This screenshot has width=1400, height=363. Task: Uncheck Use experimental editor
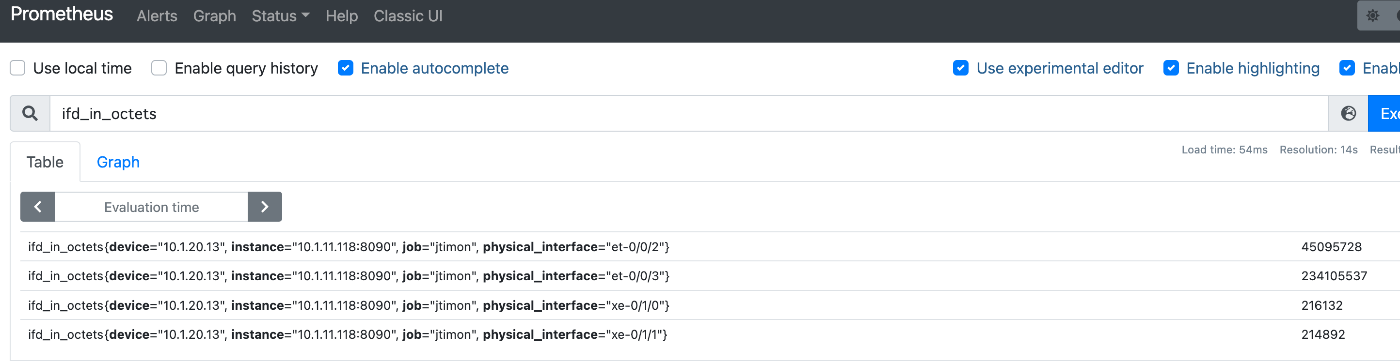pyautogui.click(x=961, y=68)
